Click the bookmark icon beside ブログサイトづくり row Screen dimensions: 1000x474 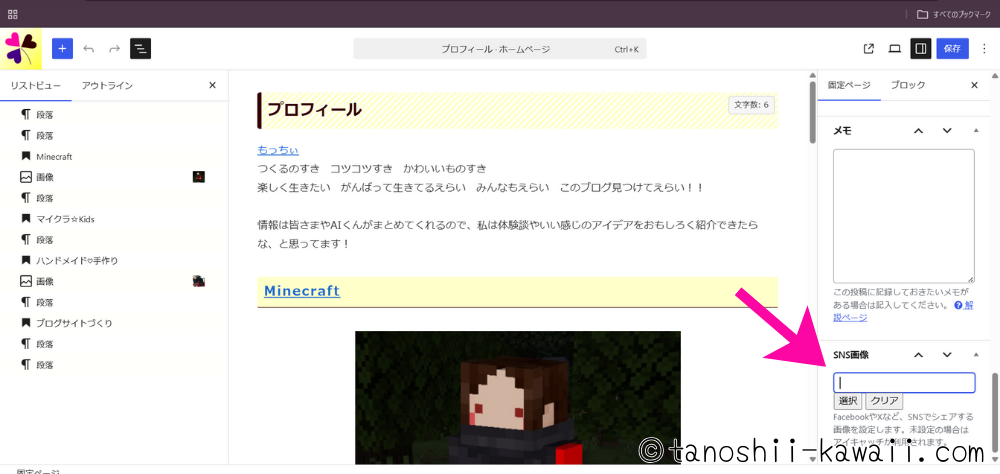[26, 323]
